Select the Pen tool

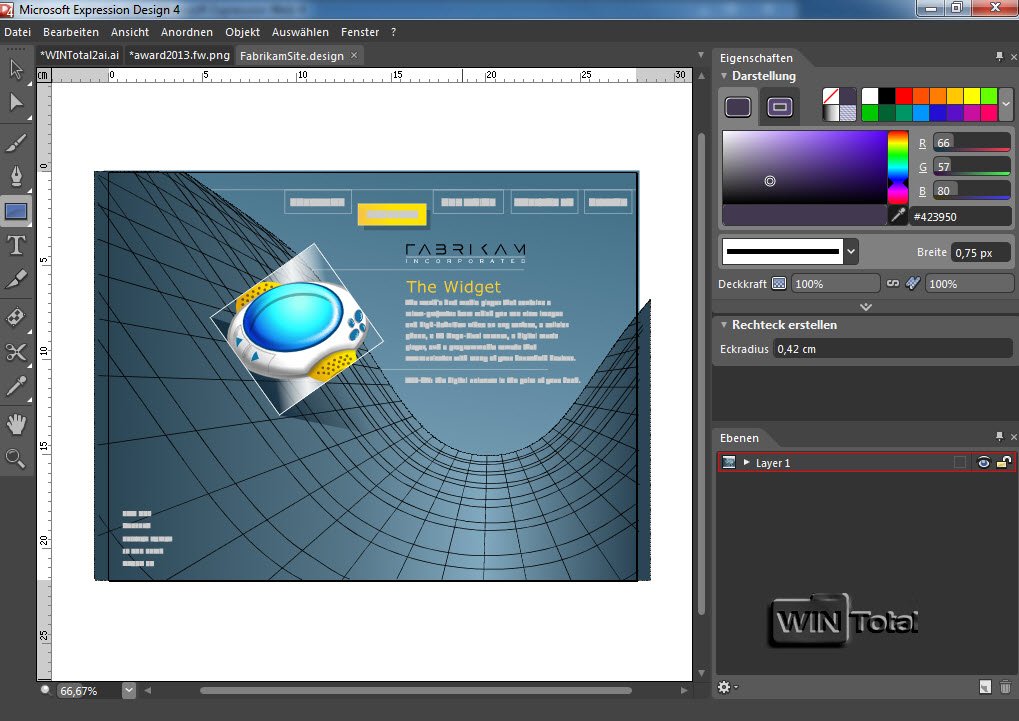pos(16,177)
